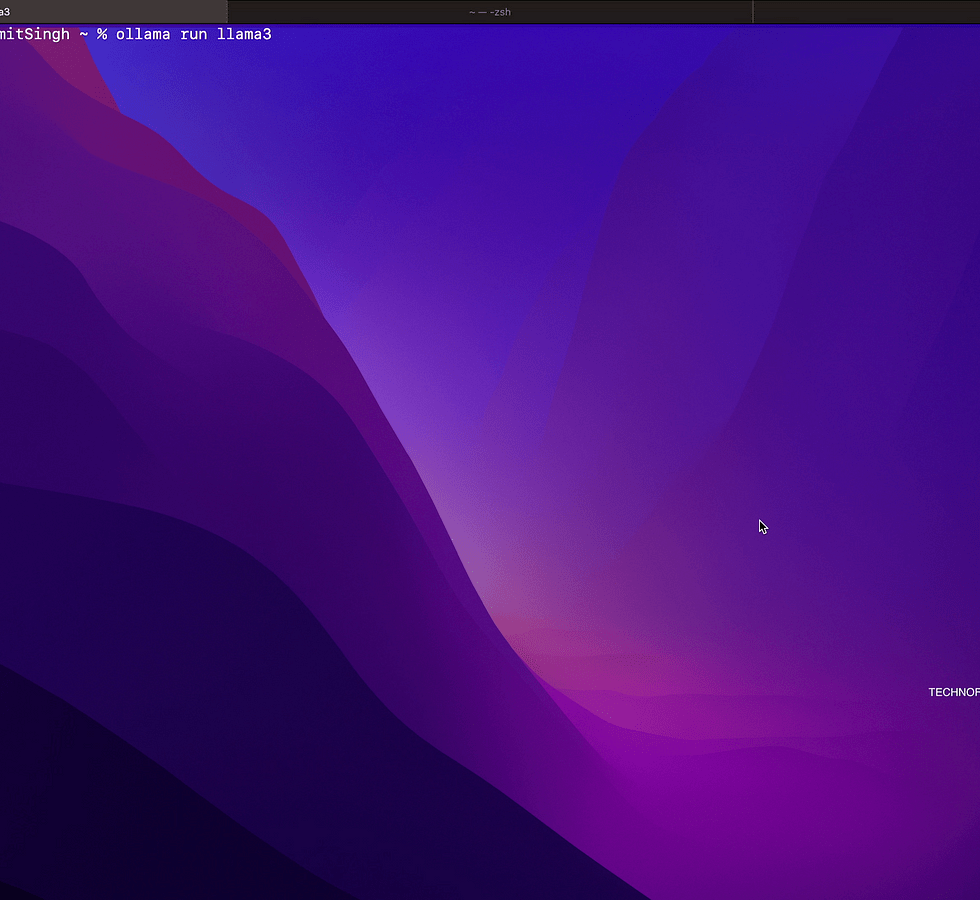The width and height of the screenshot is (980, 900).
Task: Click "-zsh" in the middle tab title
Action: pyautogui.click(x=499, y=11)
